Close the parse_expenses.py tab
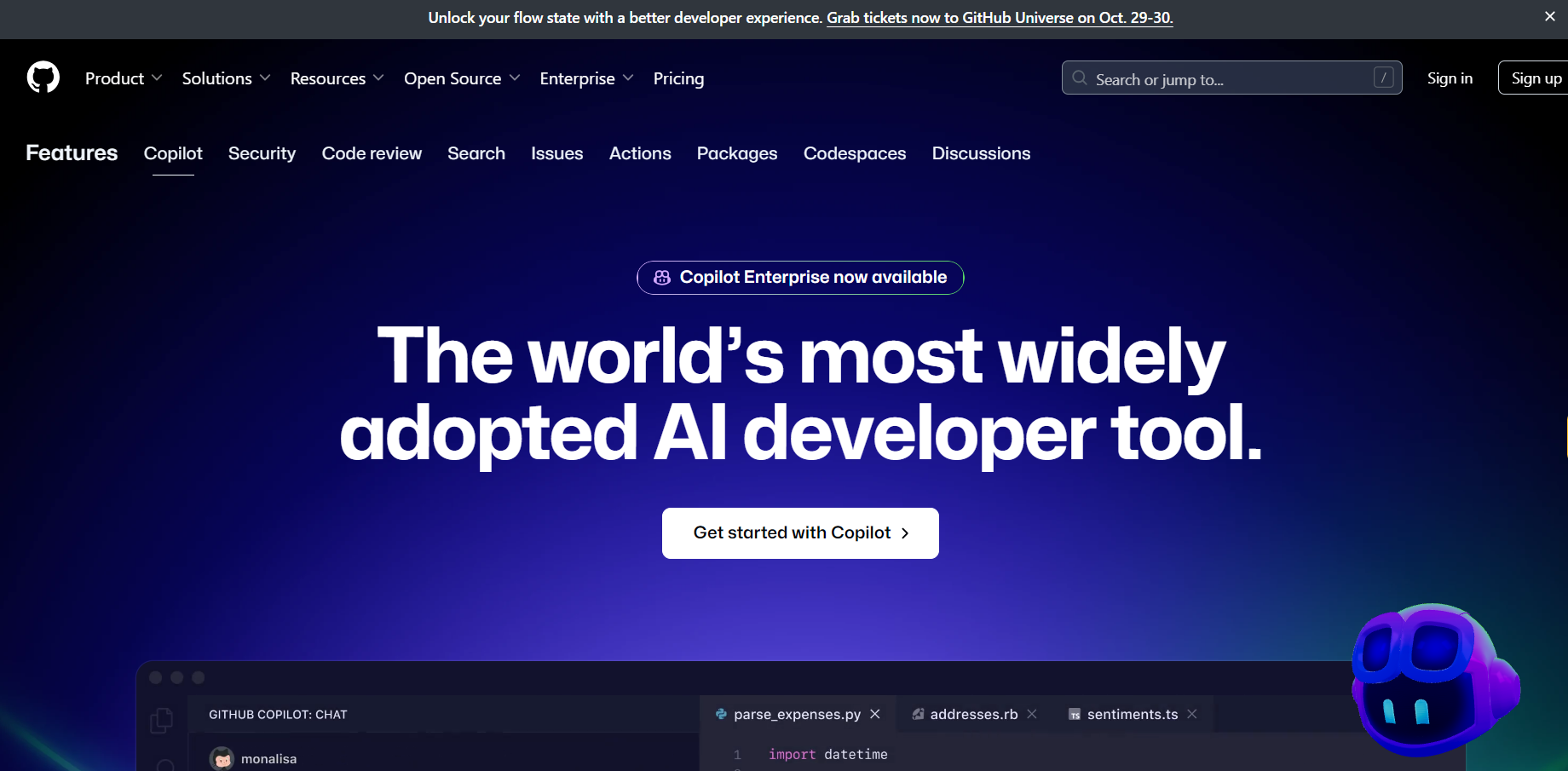Viewport: 1568px width, 771px height. [x=875, y=714]
